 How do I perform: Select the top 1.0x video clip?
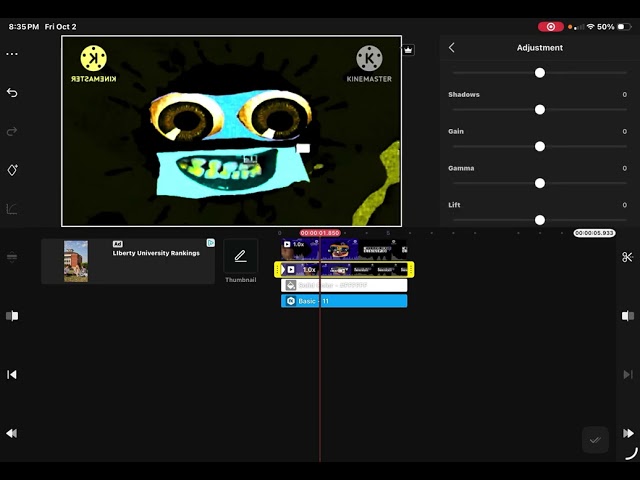click(344, 249)
